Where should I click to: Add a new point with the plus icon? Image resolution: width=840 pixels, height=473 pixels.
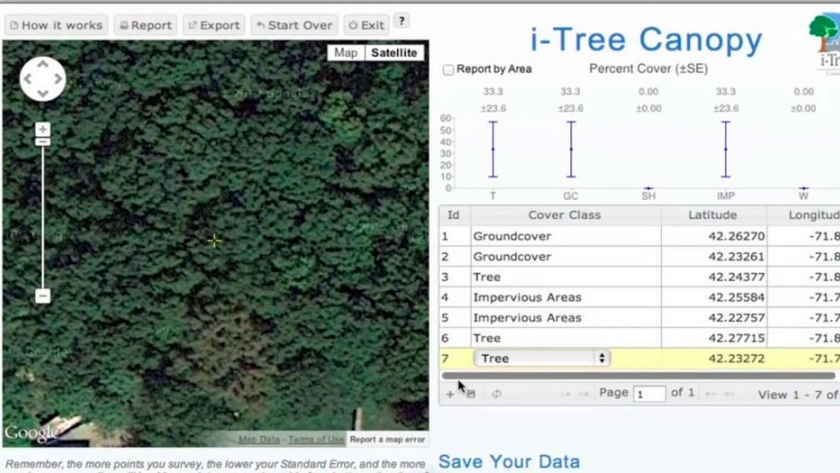[x=450, y=394]
